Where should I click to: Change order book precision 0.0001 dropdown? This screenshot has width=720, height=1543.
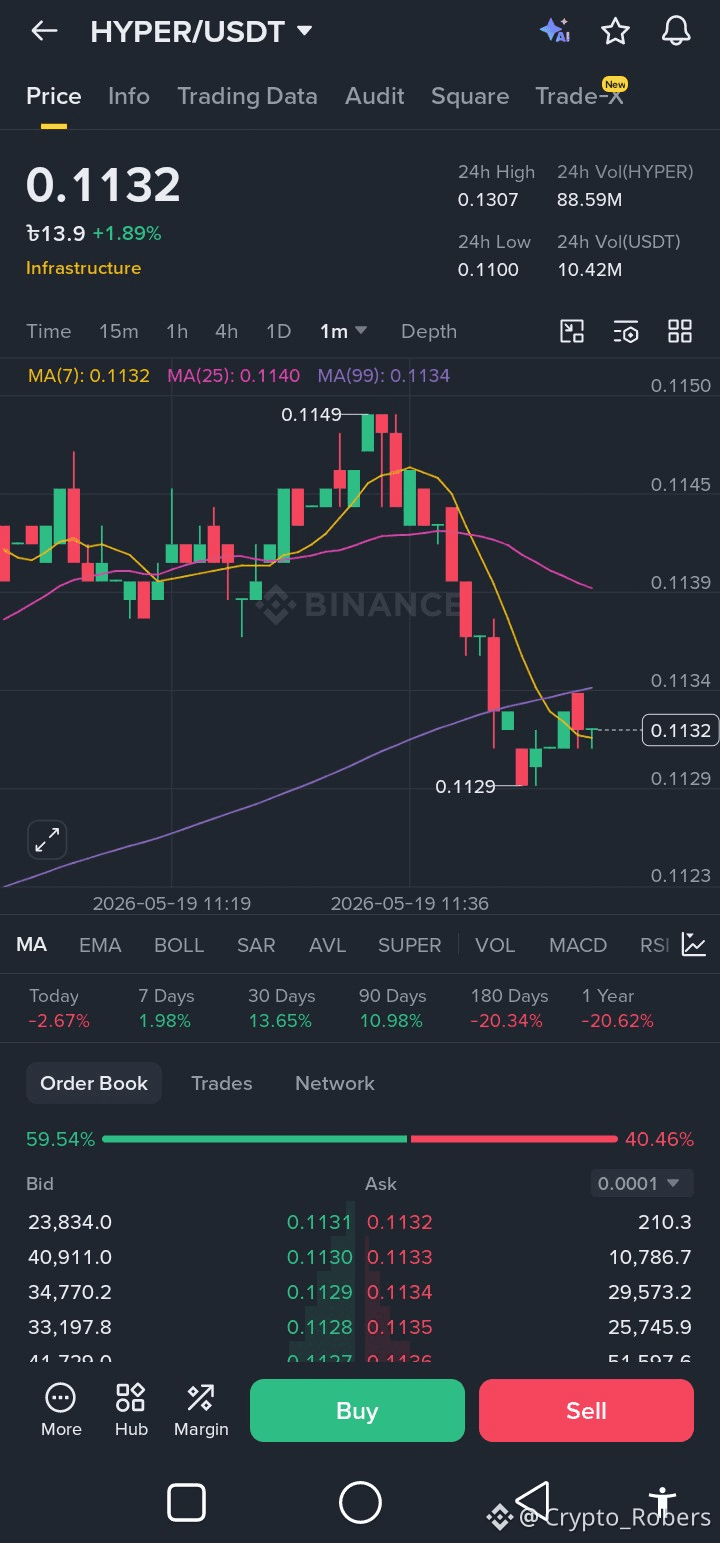641,1183
